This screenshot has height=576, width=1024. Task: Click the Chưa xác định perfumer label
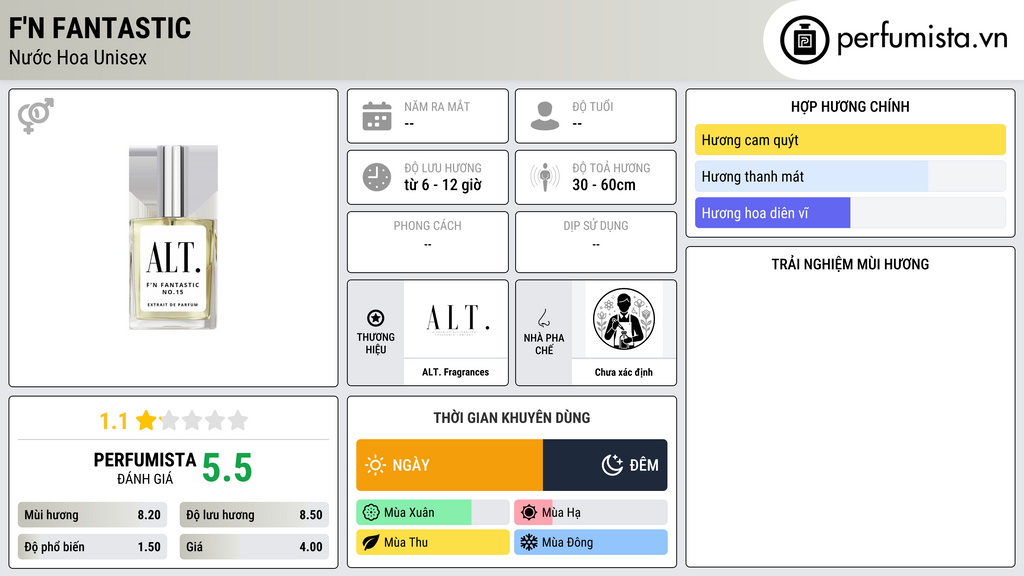click(624, 372)
